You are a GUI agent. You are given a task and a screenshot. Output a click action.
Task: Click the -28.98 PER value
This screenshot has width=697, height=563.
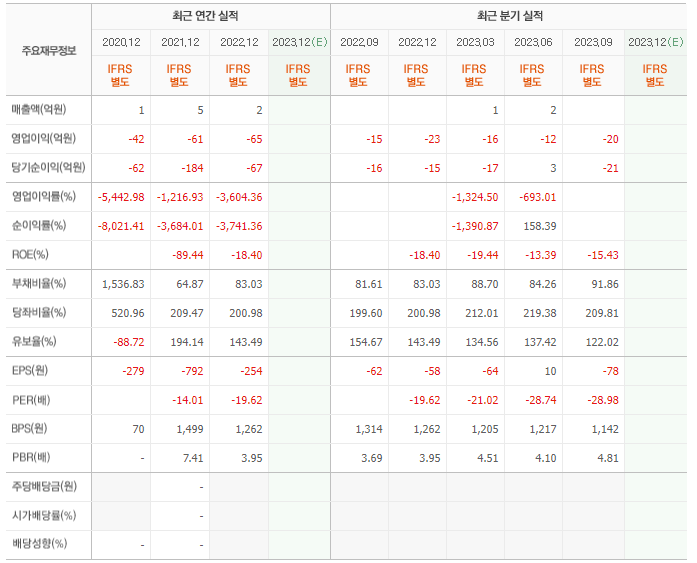pos(603,400)
